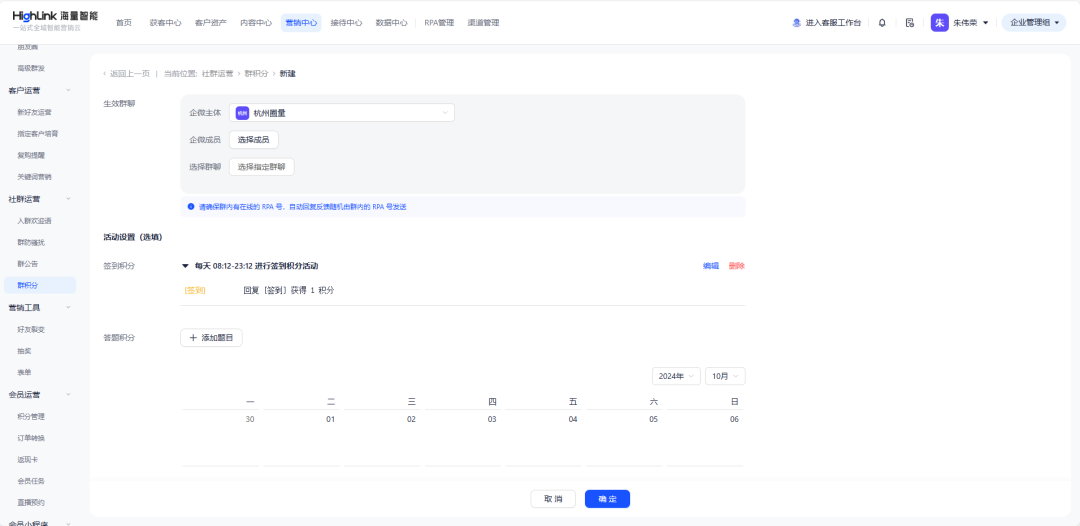Open 复购提醒 in sidebar

[31, 156]
